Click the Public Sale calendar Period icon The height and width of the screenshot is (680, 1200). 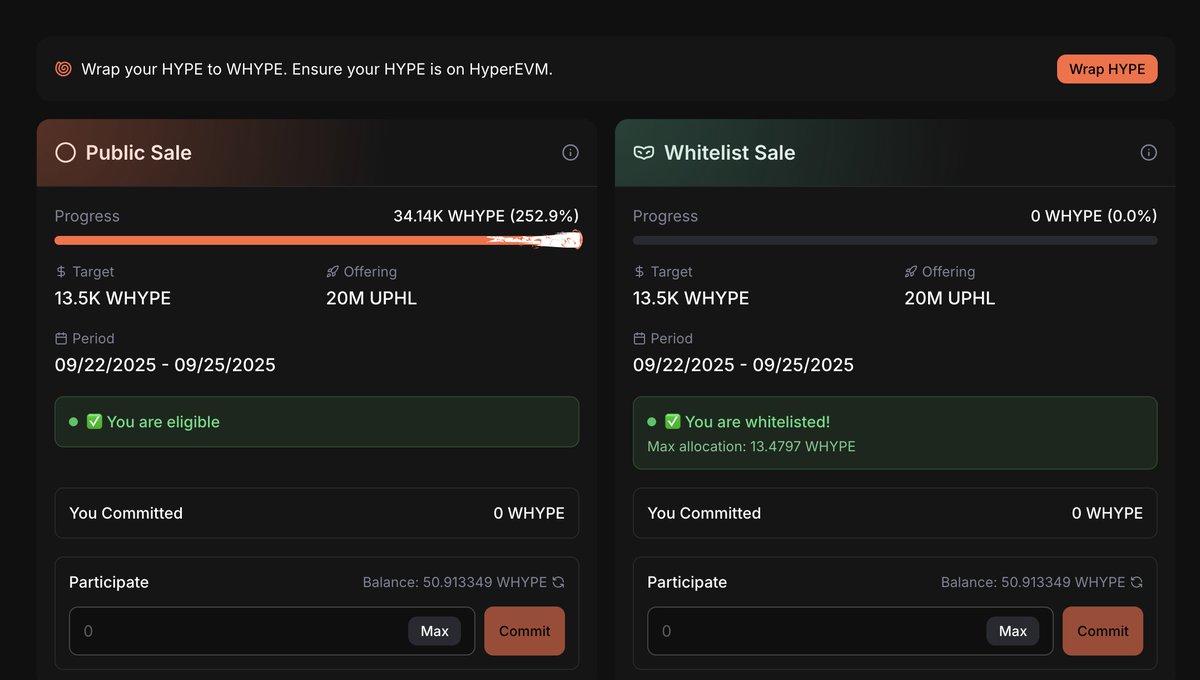pos(61,339)
